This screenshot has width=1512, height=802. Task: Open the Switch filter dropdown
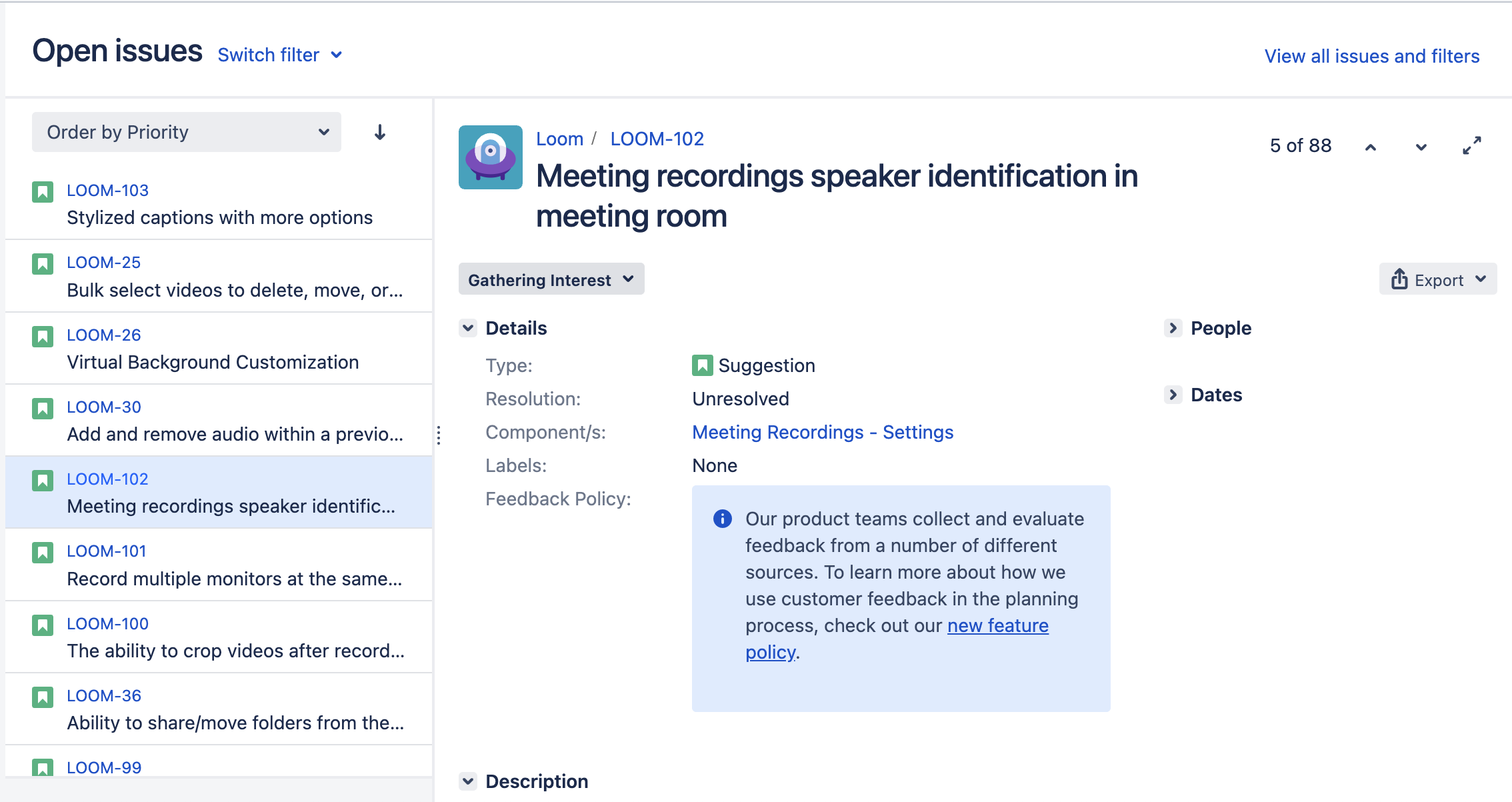click(280, 55)
